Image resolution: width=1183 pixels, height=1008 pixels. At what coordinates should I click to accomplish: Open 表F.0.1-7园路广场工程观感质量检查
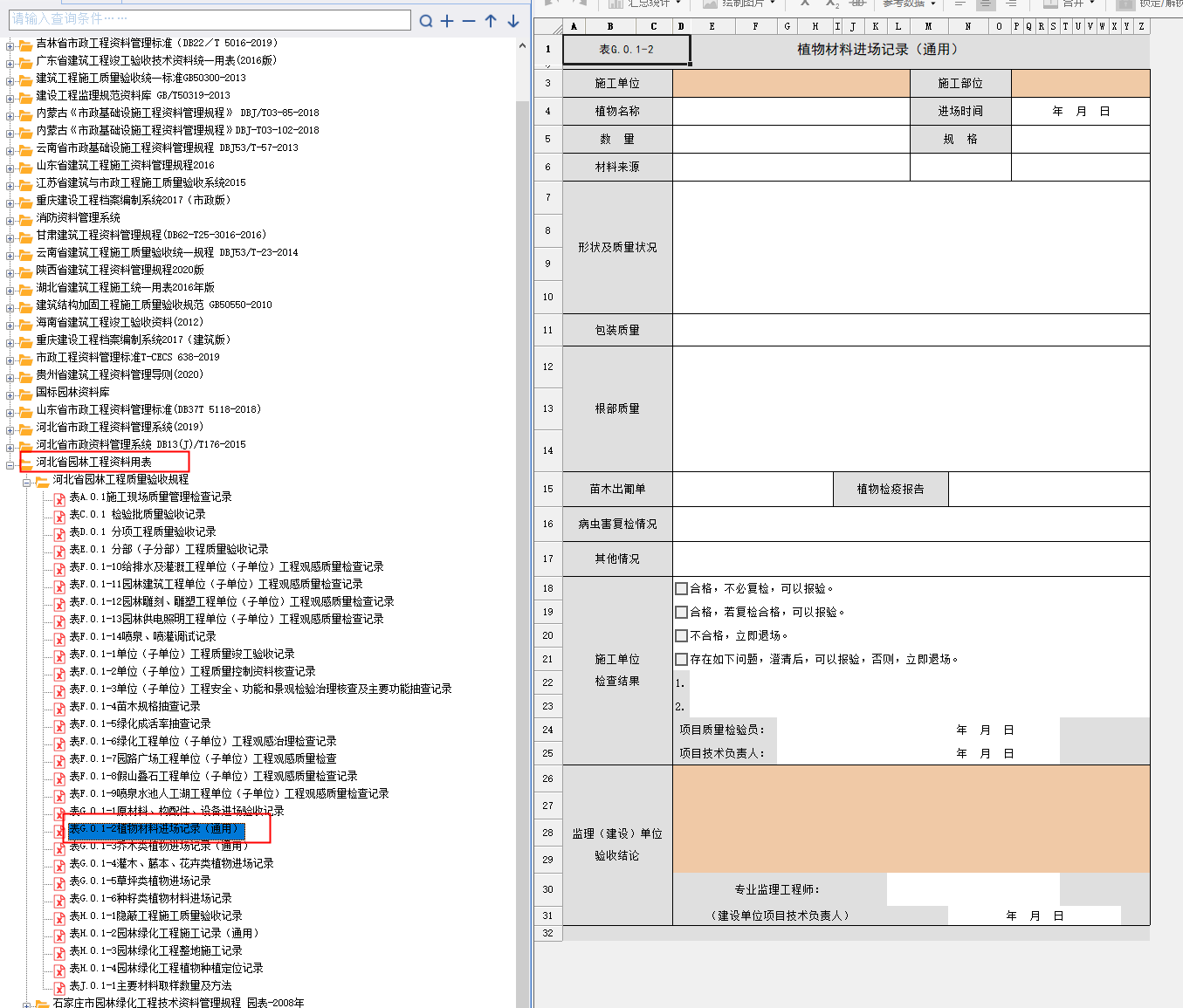(x=203, y=759)
